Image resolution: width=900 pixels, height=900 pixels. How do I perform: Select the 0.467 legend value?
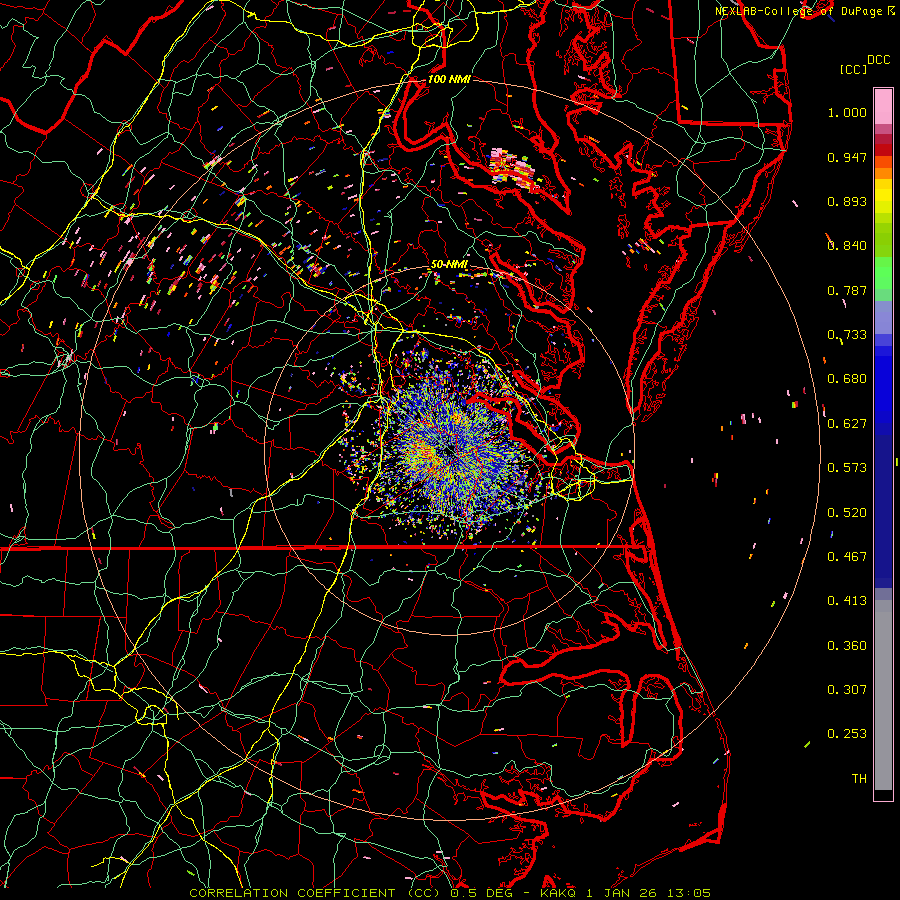847,557
